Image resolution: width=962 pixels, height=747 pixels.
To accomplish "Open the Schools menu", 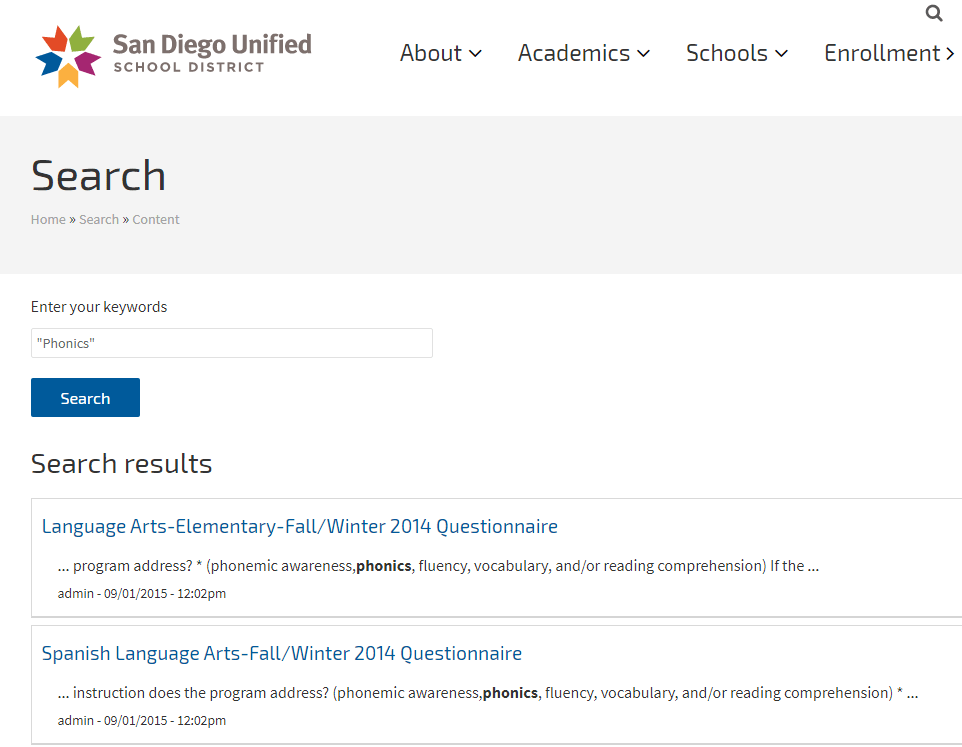I will click(x=726, y=53).
